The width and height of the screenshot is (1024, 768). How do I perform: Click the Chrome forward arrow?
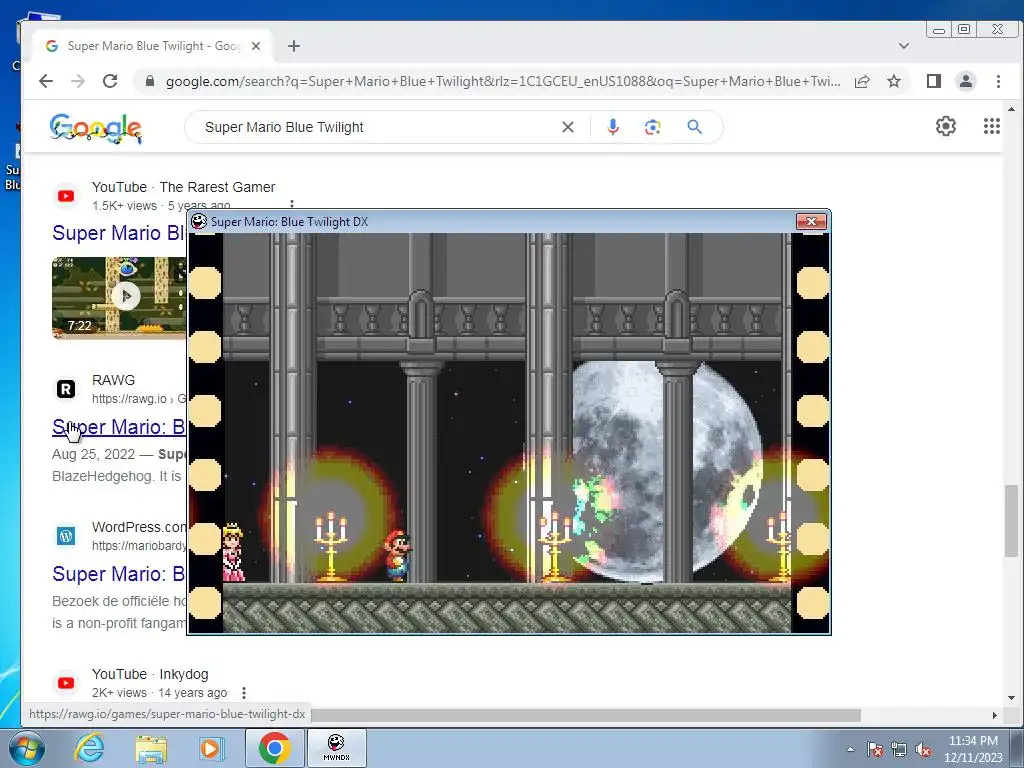78,81
